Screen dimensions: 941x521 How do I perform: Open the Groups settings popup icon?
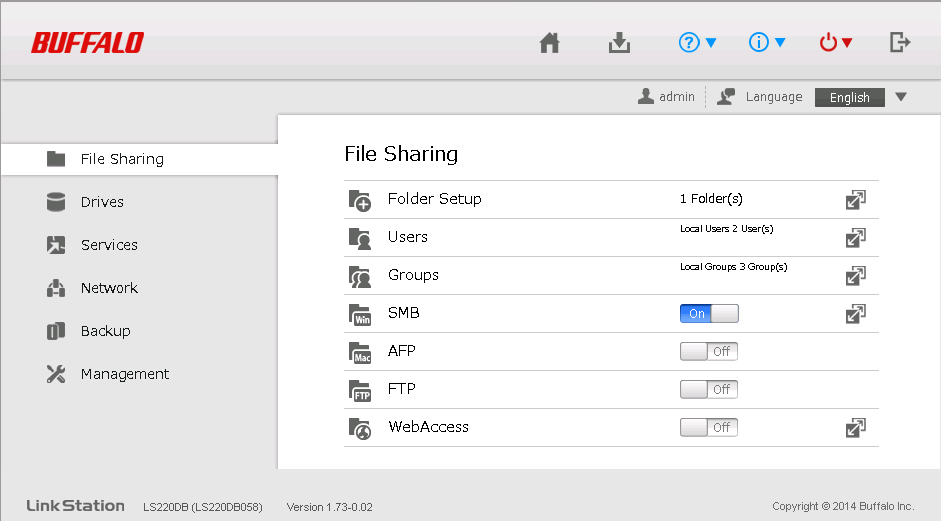pos(855,276)
